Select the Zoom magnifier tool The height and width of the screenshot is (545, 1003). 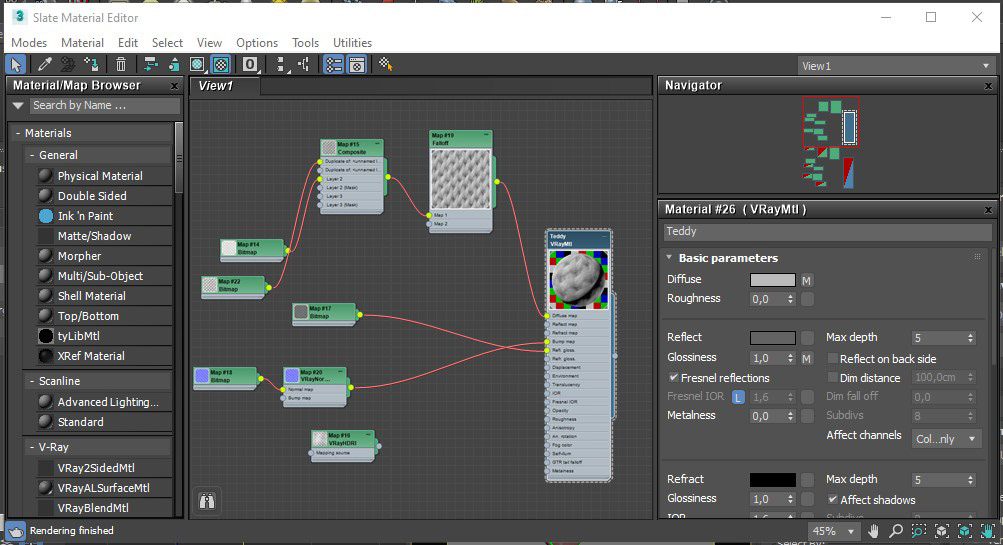click(x=896, y=531)
